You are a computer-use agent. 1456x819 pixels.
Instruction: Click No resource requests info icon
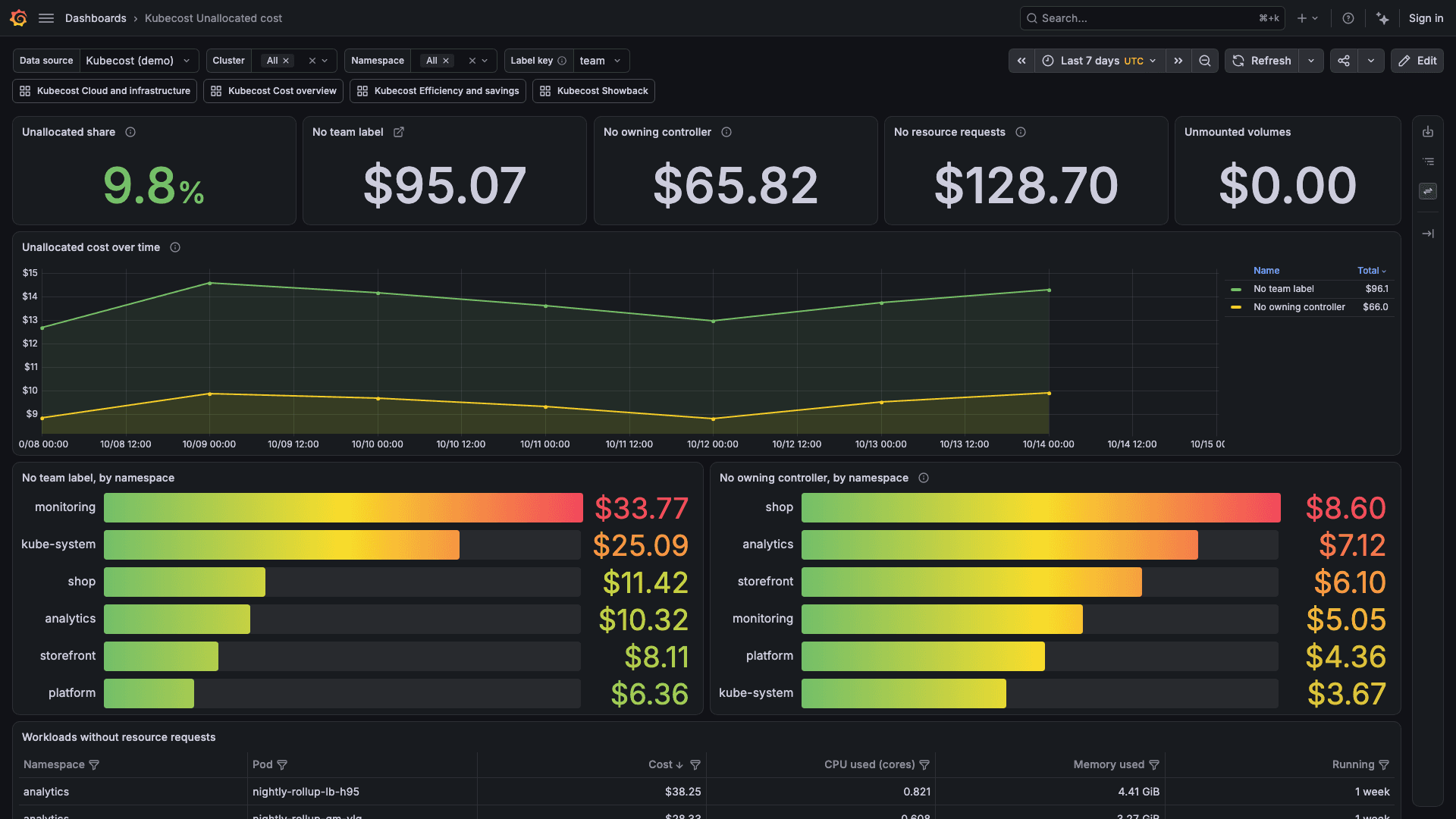point(1021,132)
